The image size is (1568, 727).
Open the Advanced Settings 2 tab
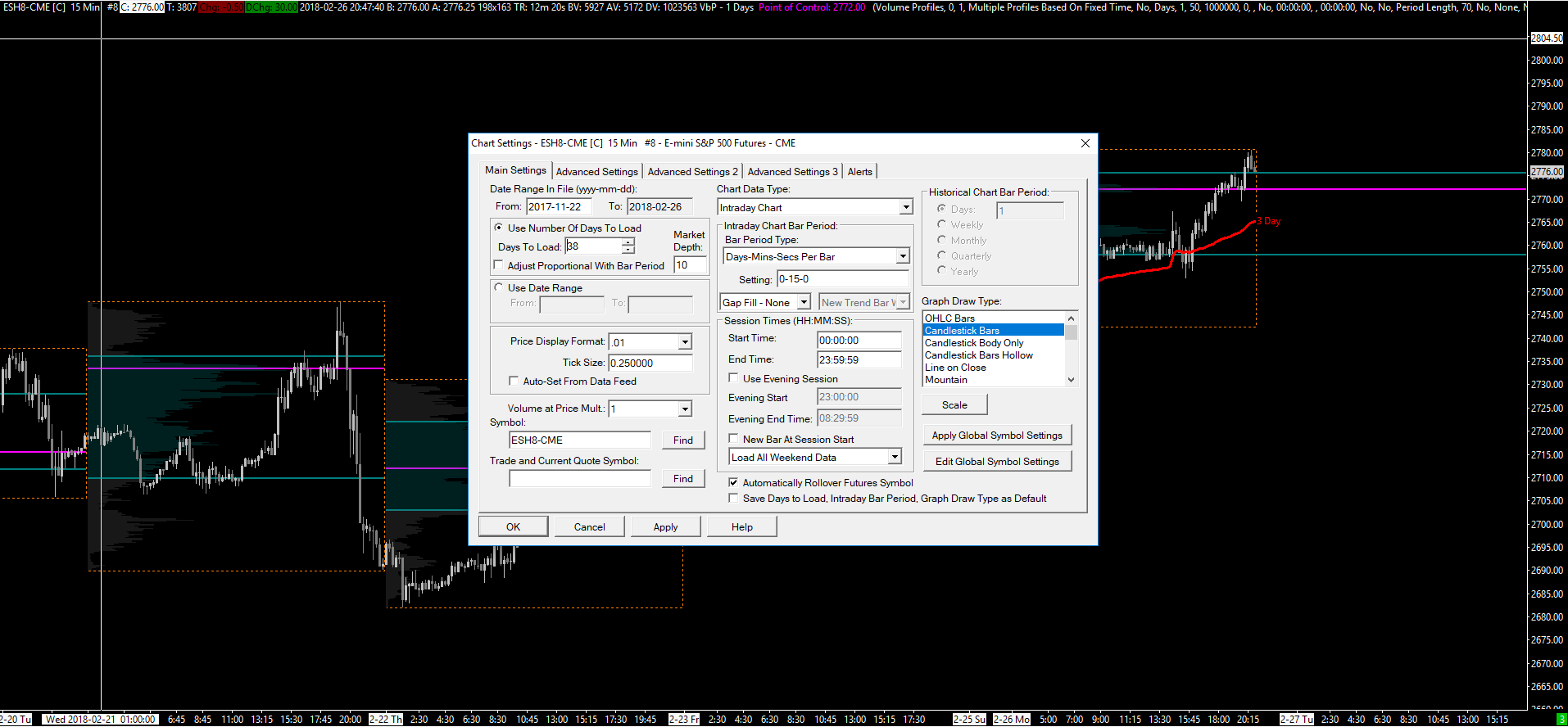coord(692,172)
